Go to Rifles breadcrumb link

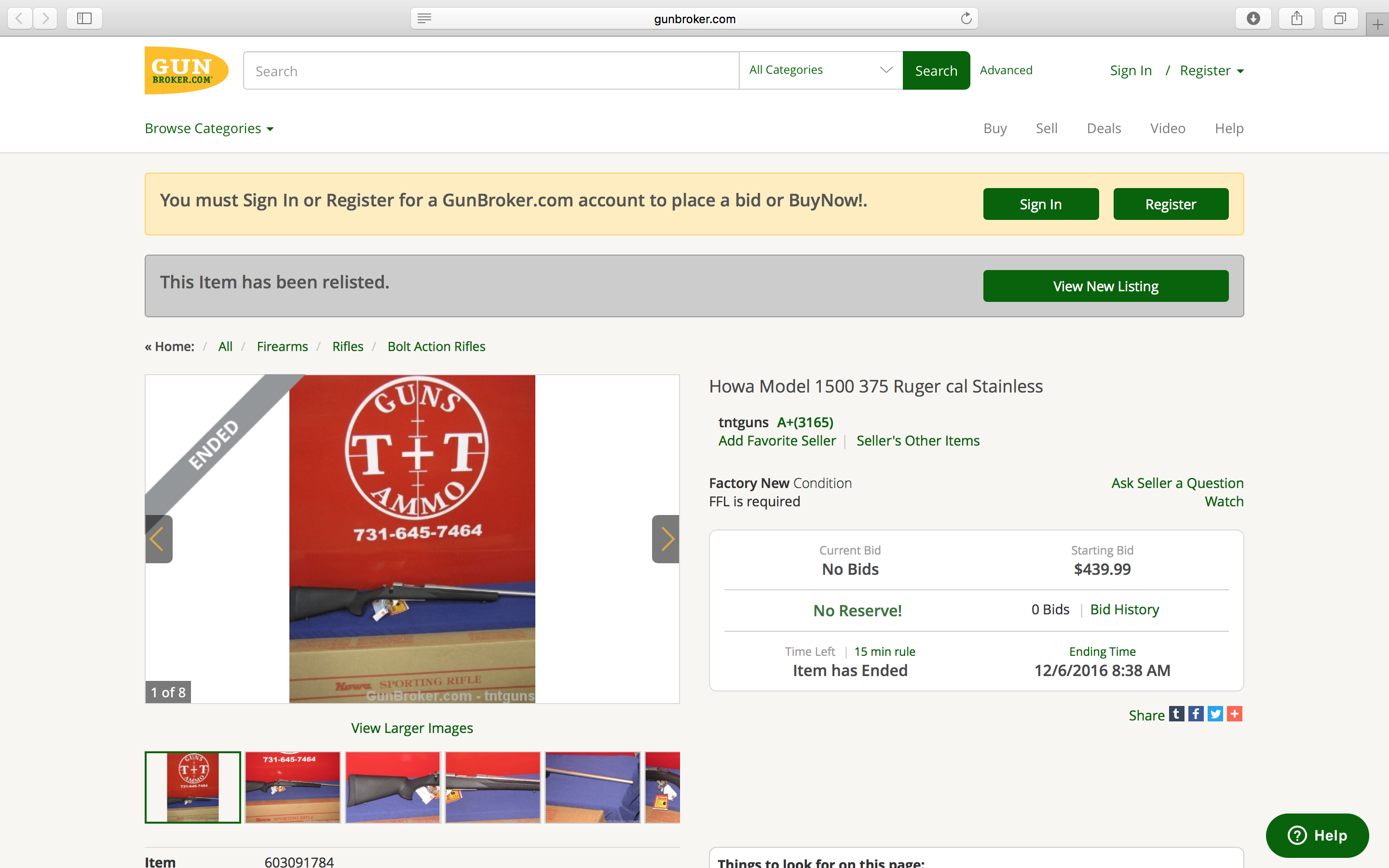pyautogui.click(x=348, y=346)
